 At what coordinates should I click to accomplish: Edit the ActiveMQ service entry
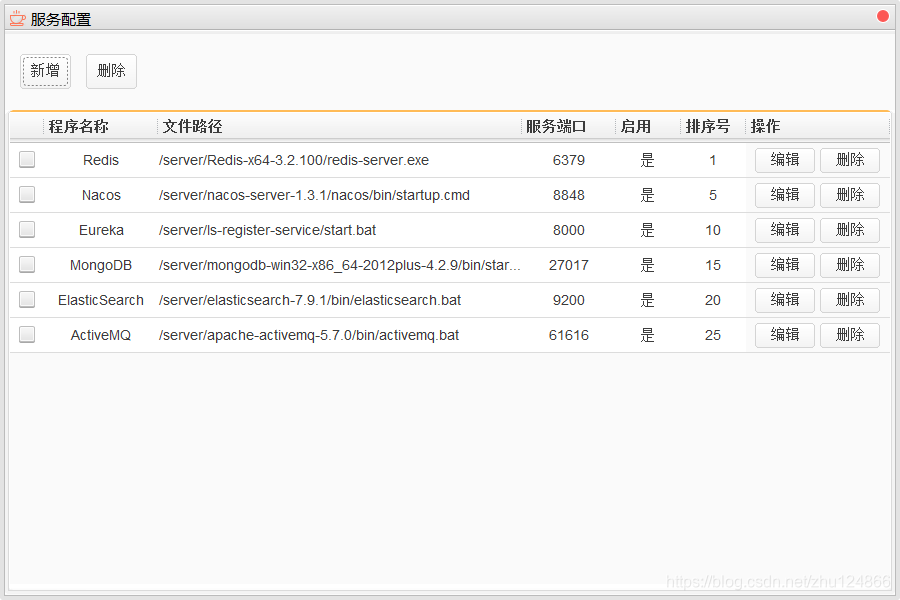(785, 335)
